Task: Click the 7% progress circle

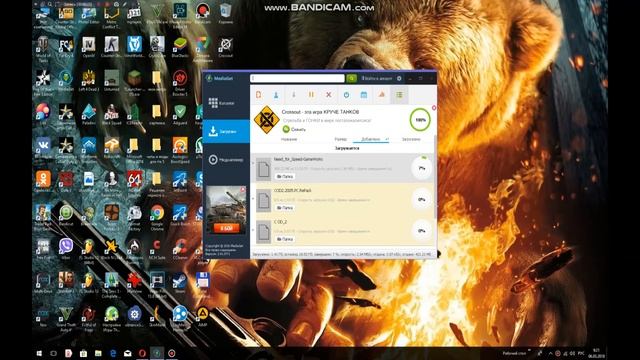Action: [x=422, y=168]
